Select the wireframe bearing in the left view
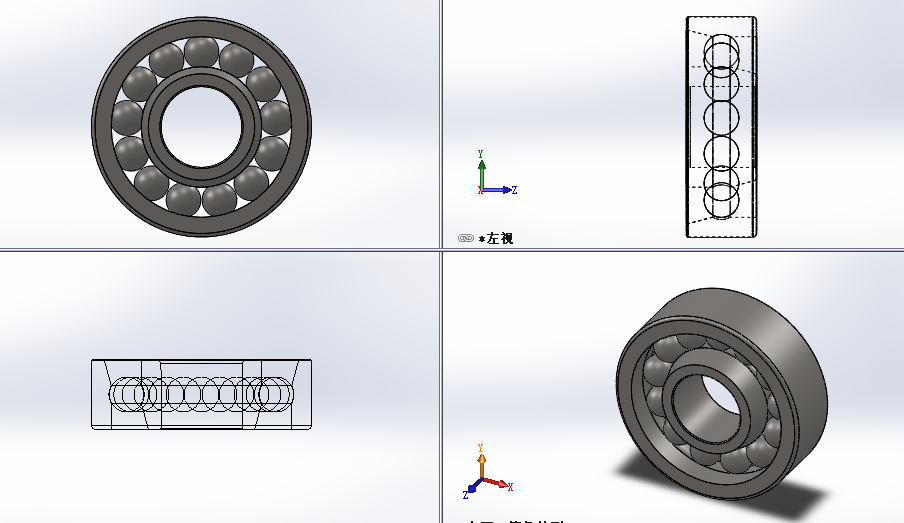 click(721, 127)
